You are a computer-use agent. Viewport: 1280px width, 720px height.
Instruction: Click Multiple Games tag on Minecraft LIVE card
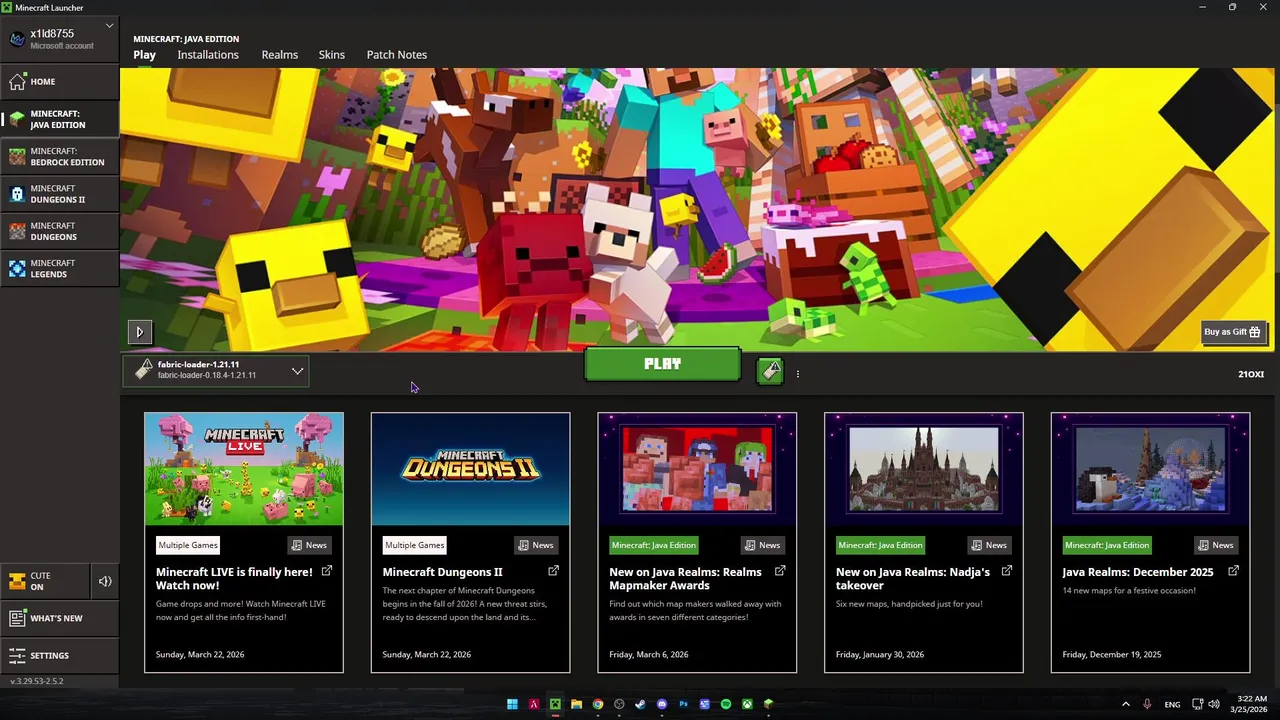(x=188, y=545)
